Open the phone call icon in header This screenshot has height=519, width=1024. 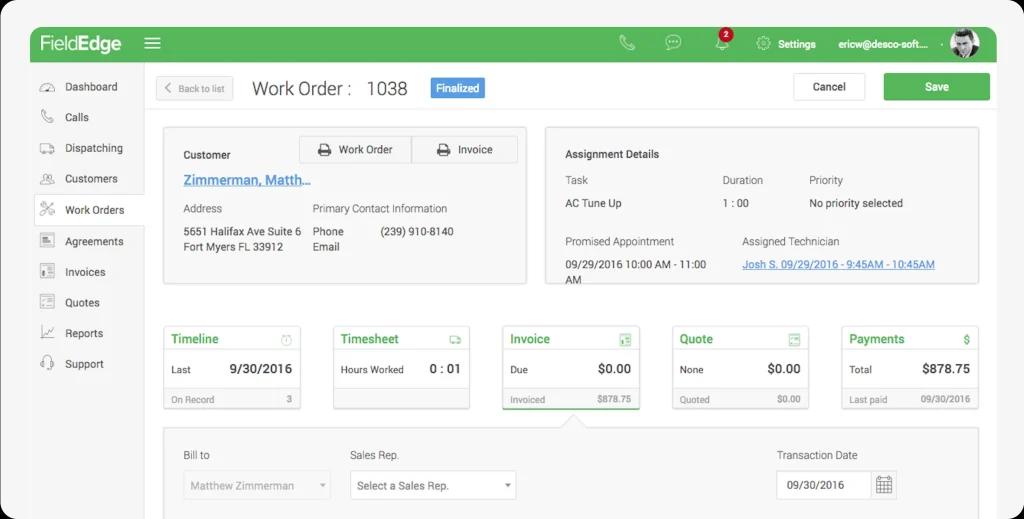pos(627,43)
